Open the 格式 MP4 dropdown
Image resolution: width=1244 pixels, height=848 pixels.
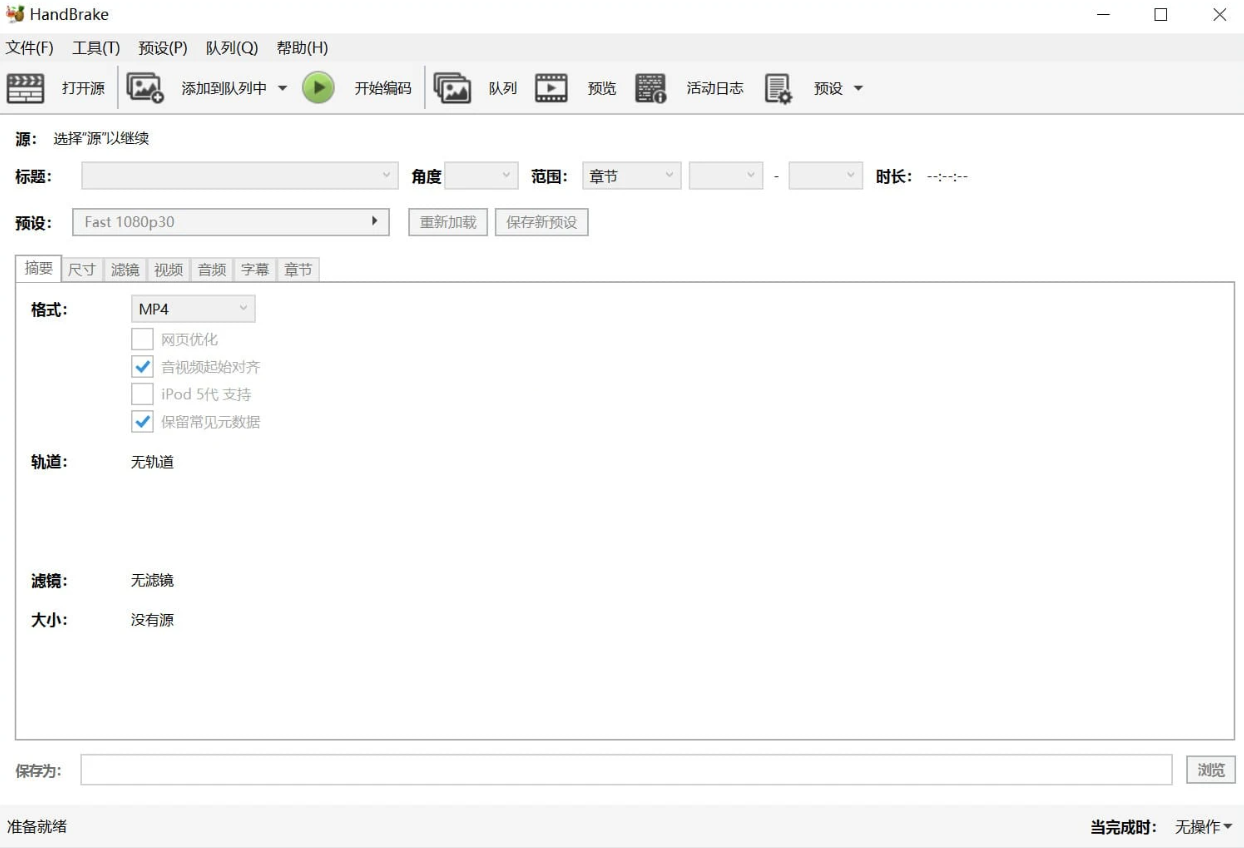(193, 309)
